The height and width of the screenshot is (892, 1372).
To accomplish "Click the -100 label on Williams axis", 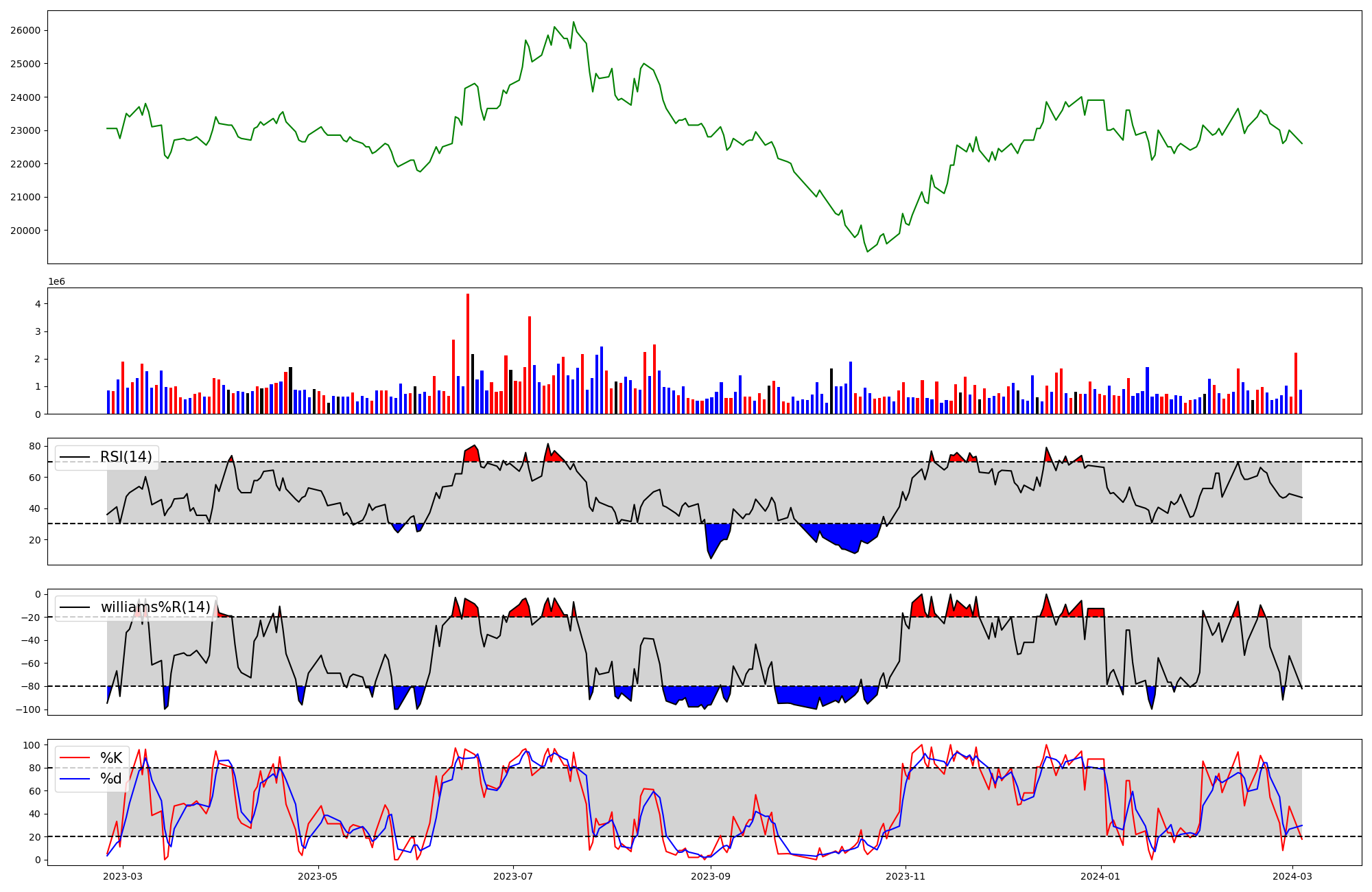I will point(29,709).
